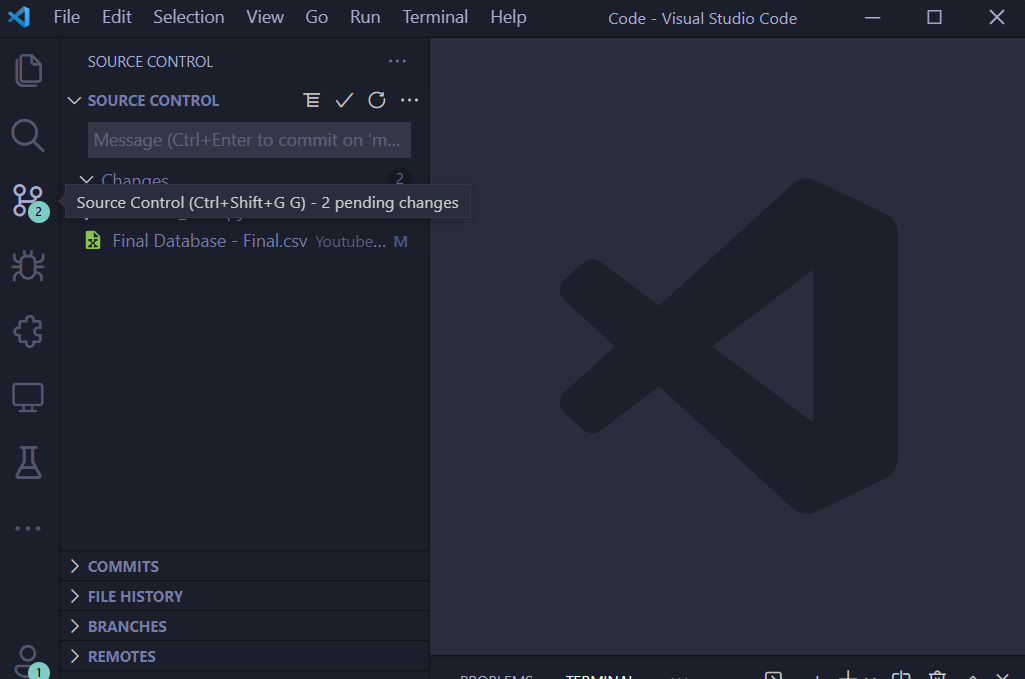Open the Edit menu
The width and height of the screenshot is (1025, 679).
pos(117,17)
